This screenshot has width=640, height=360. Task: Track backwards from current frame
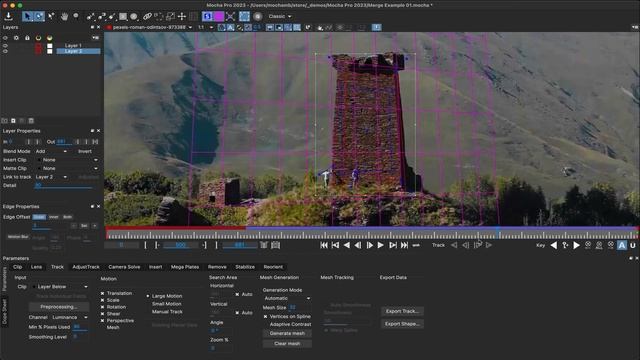pyautogui.click(x=454, y=245)
